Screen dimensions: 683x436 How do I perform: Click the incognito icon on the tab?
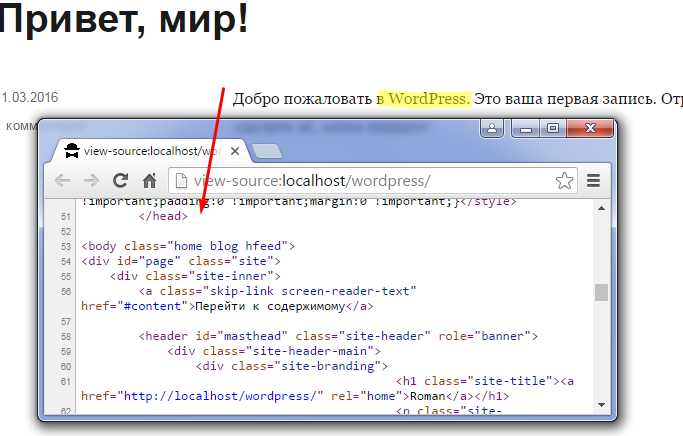click(72, 151)
